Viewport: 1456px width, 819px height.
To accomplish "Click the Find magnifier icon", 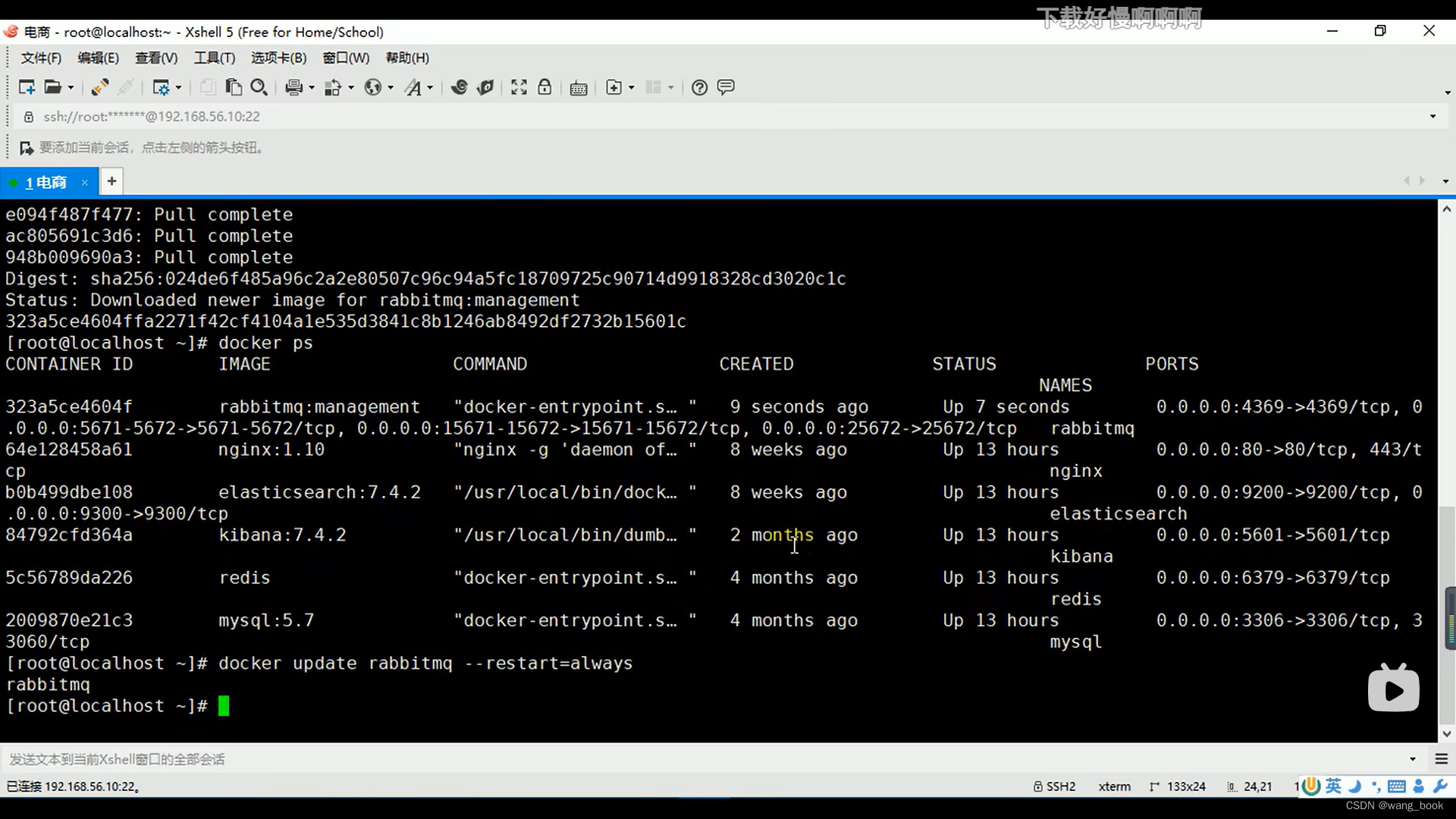I will 259,87.
